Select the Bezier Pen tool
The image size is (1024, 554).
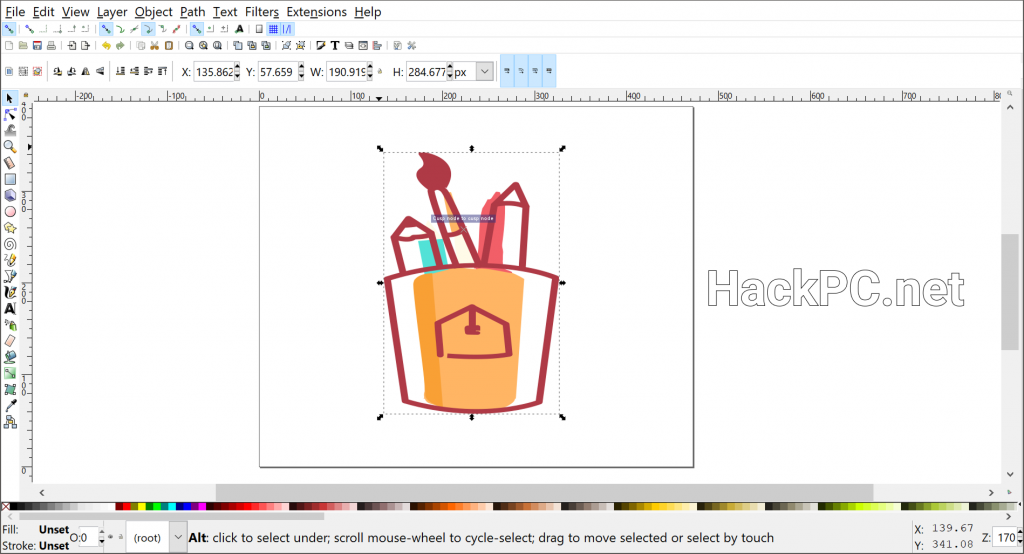point(10,276)
